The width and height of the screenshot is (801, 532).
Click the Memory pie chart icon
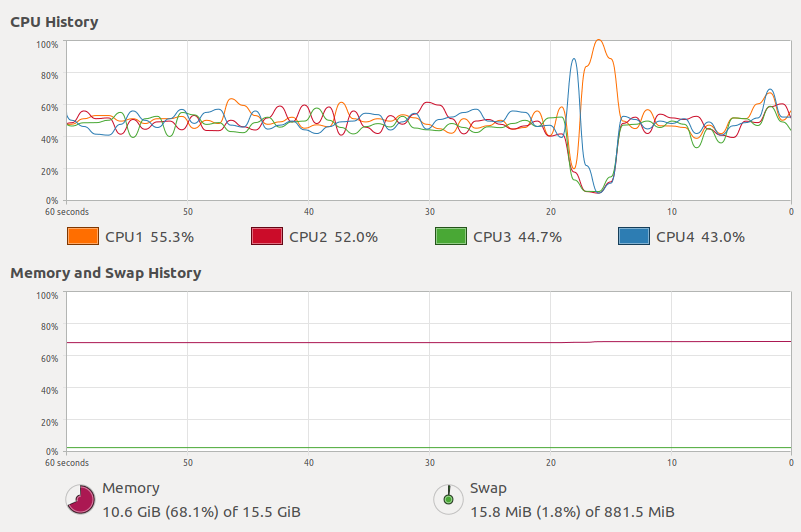(x=81, y=498)
